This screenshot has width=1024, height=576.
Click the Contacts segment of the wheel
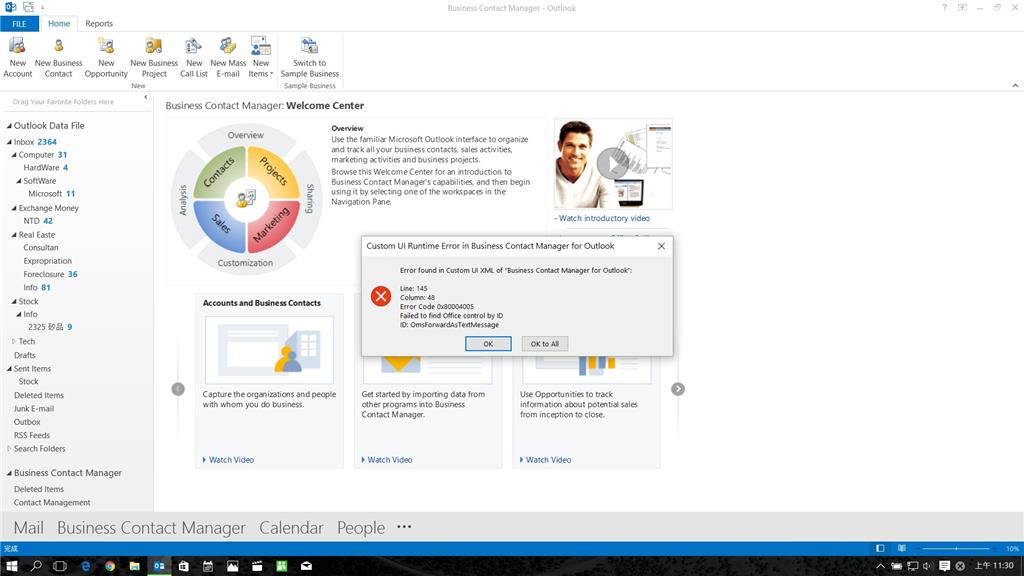click(x=219, y=172)
